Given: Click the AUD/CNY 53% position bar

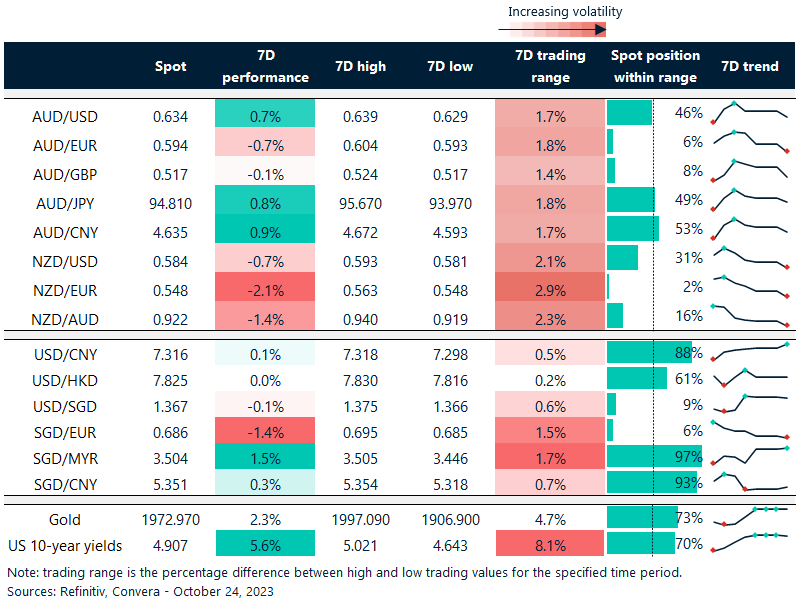Looking at the screenshot, I should (633, 229).
